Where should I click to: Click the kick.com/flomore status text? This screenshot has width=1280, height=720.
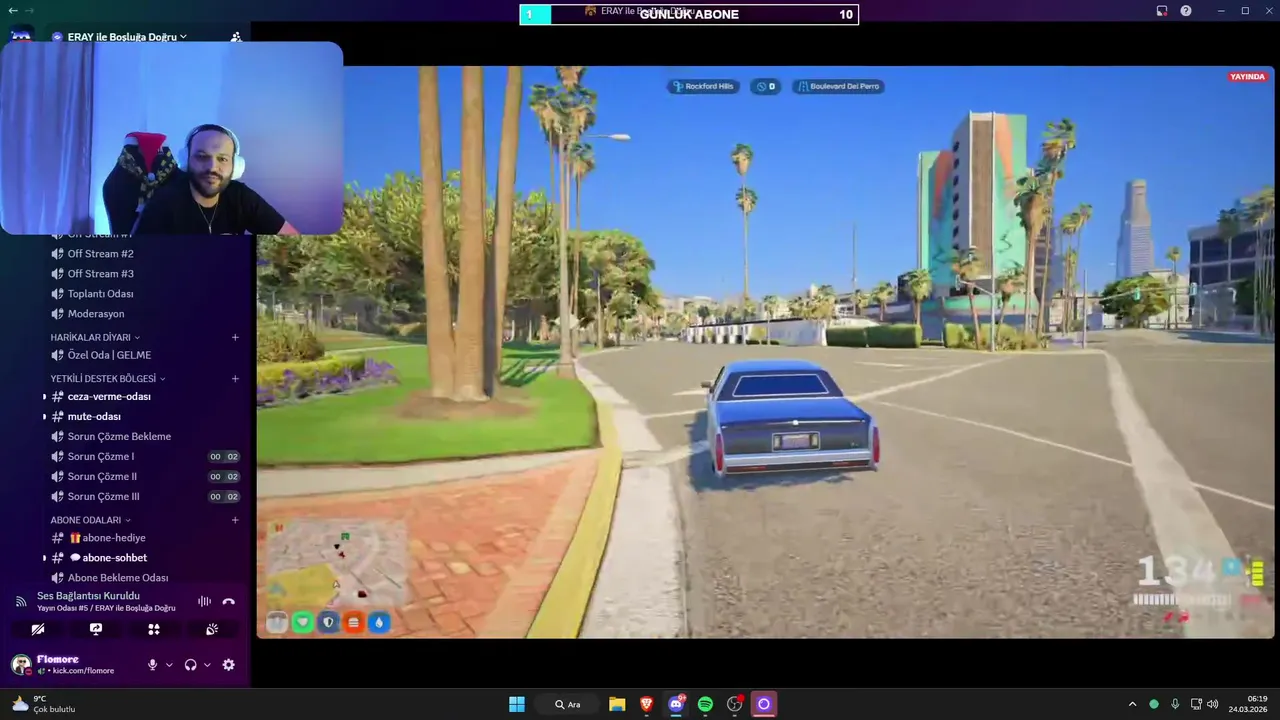click(83, 671)
